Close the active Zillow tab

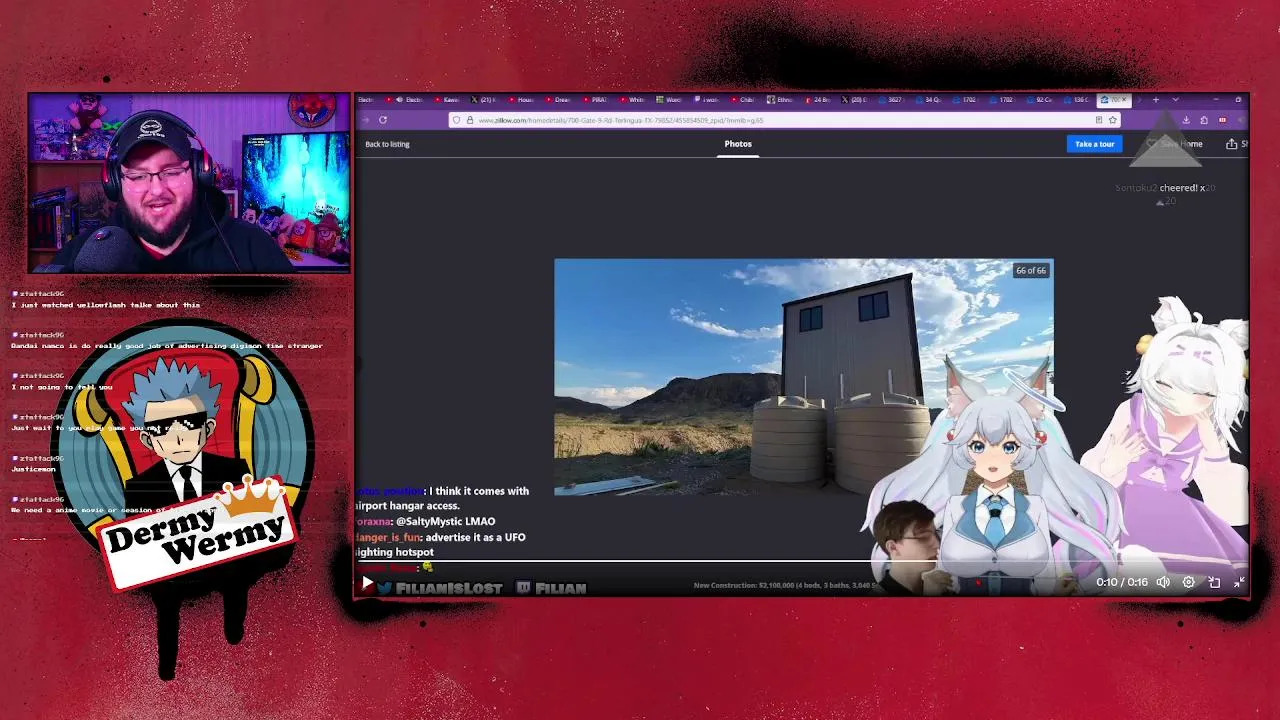coord(1124,100)
